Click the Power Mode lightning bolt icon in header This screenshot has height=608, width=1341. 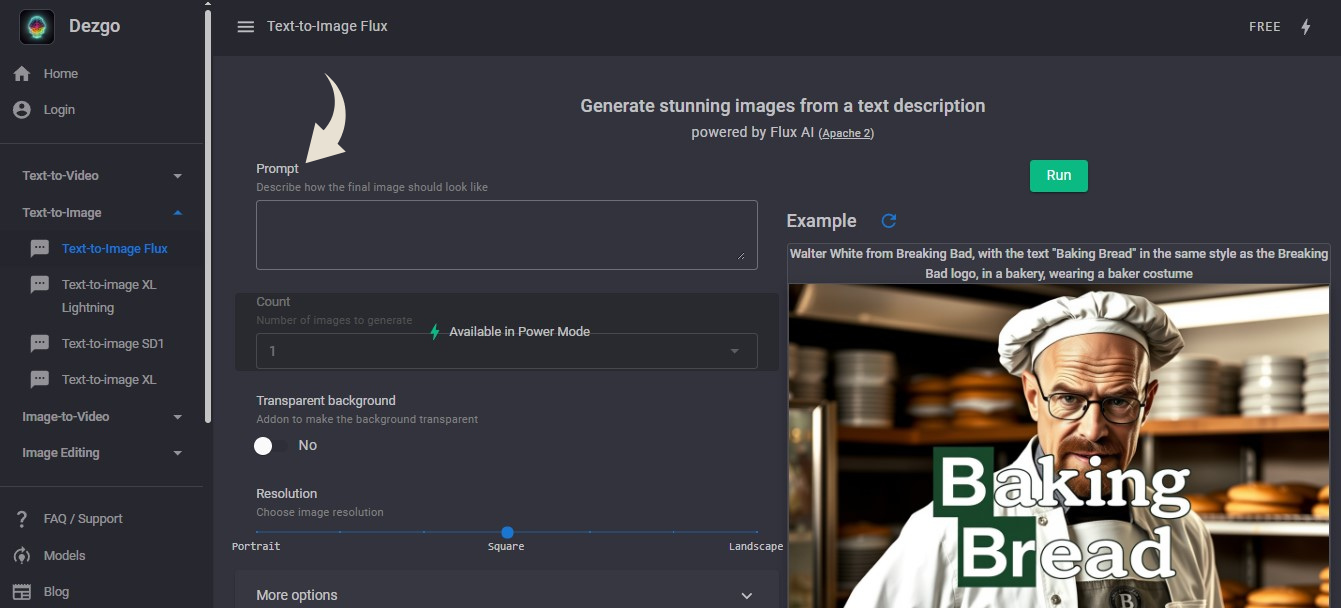1305,27
